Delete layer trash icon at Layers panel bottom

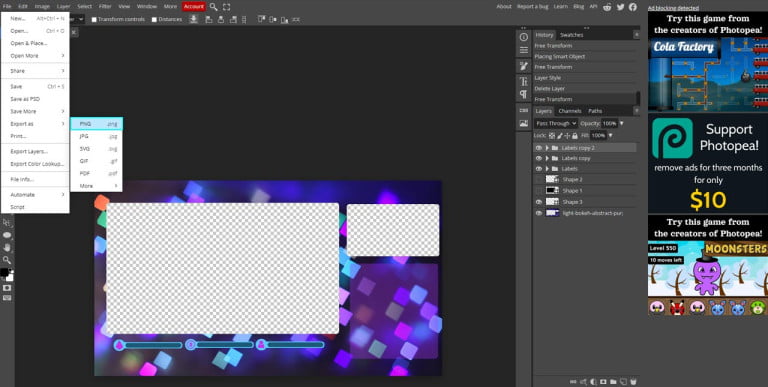coord(633,382)
